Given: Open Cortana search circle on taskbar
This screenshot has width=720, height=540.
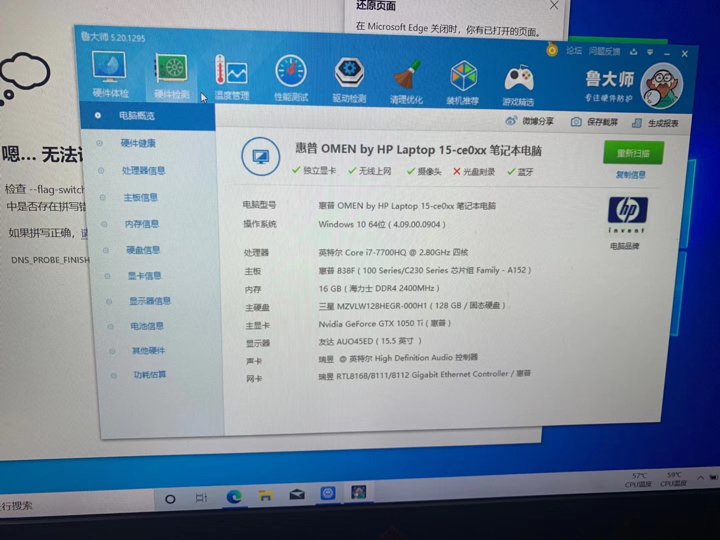Looking at the screenshot, I should pyautogui.click(x=170, y=499).
